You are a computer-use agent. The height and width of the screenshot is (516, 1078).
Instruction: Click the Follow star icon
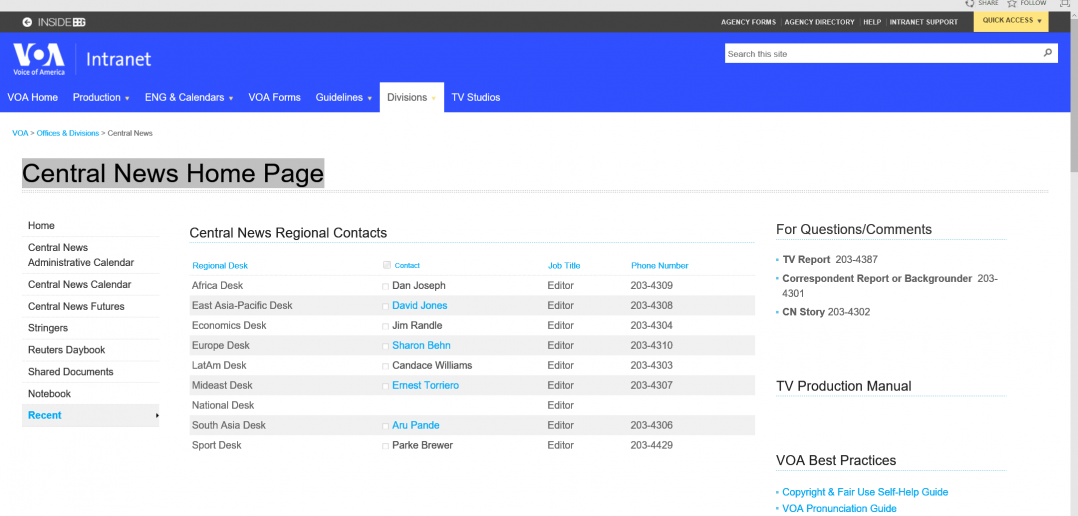(1012, 3)
